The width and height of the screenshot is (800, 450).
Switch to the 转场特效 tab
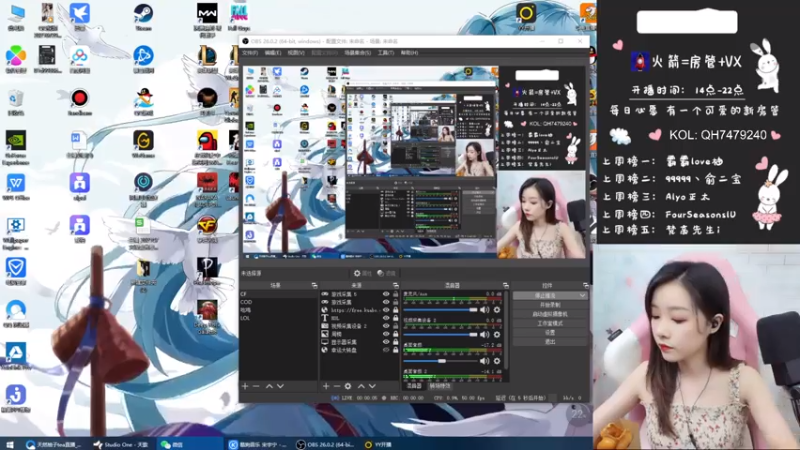click(x=440, y=386)
